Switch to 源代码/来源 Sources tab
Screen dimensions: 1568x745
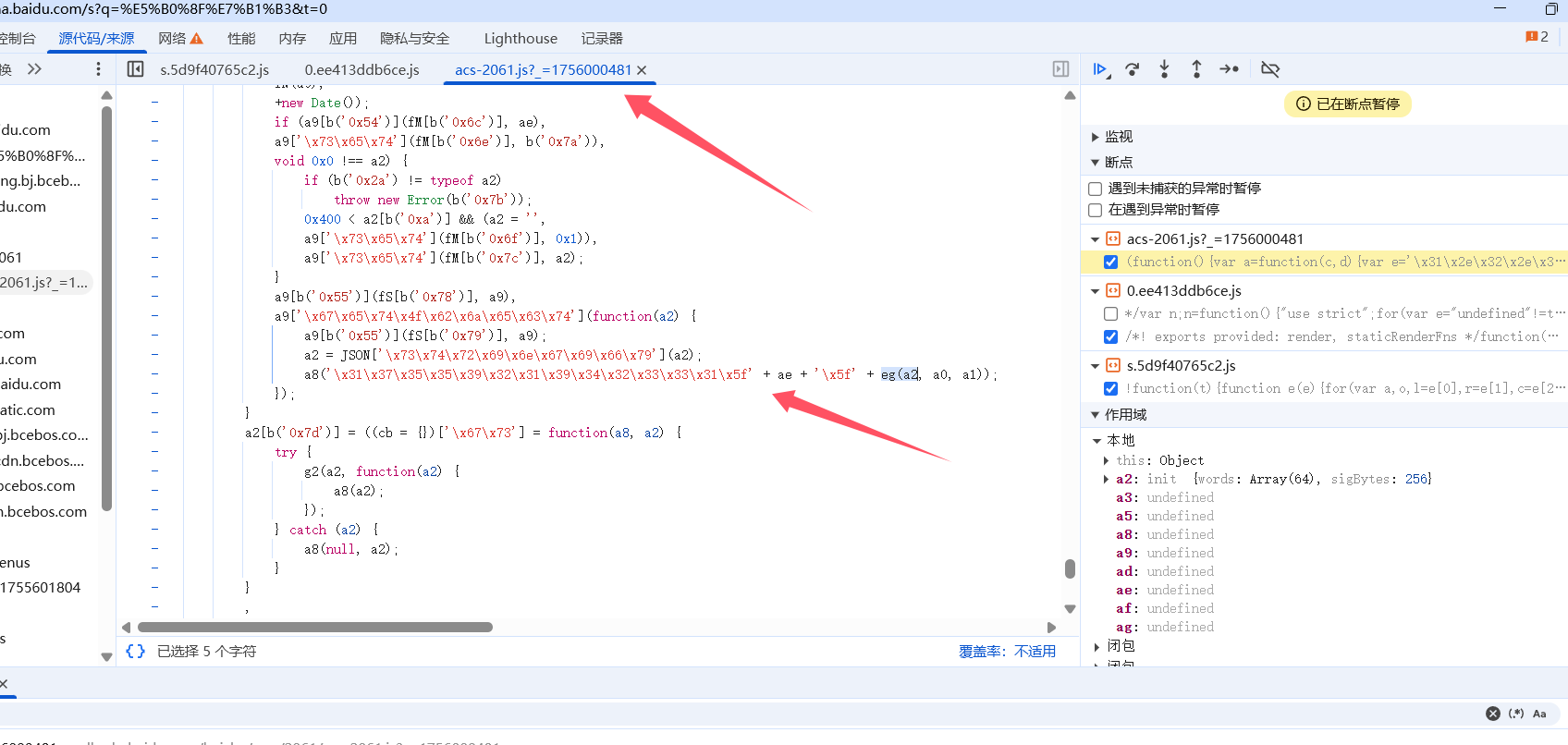click(x=96, y=39)
